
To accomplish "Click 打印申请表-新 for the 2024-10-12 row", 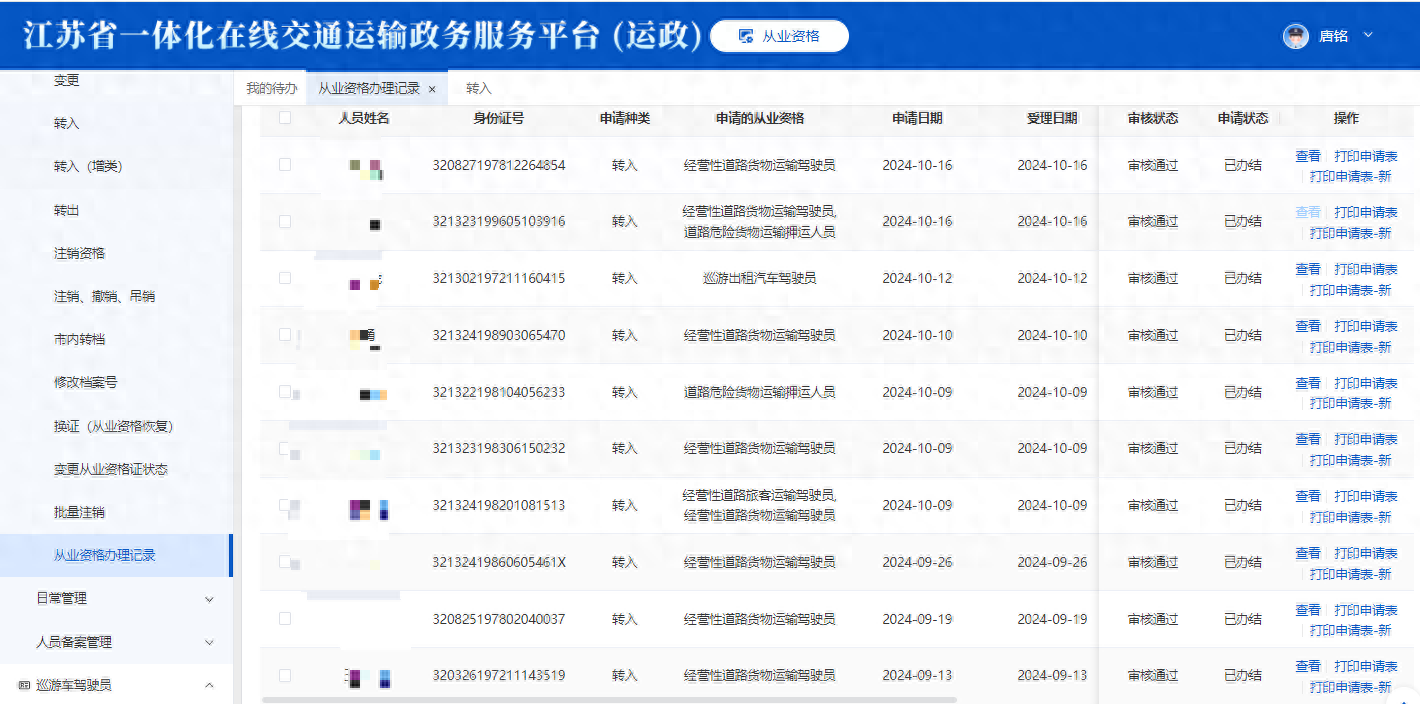I will tap(1350, 290).
